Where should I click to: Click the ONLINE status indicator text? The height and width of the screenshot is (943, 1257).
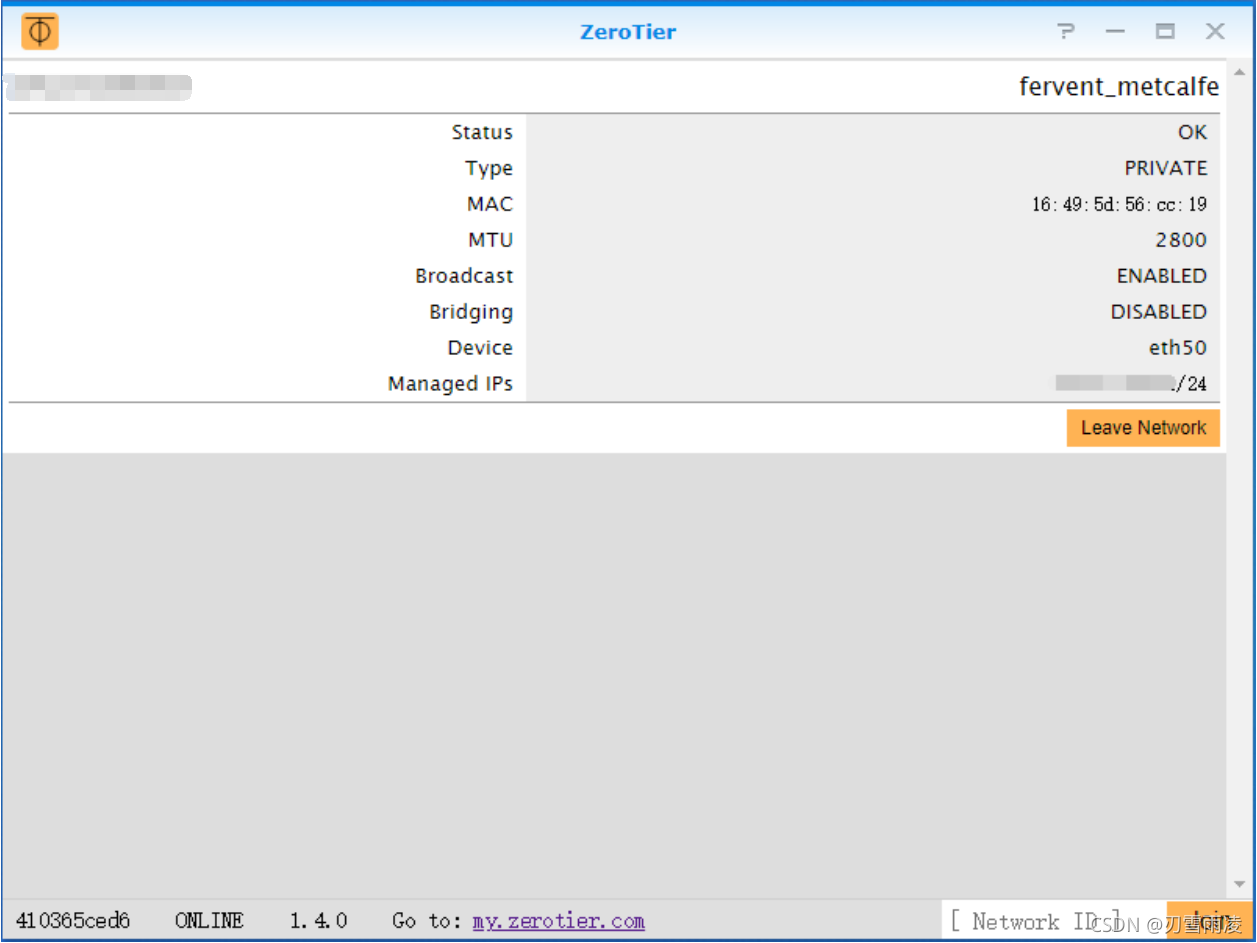[x=209, y=920]
